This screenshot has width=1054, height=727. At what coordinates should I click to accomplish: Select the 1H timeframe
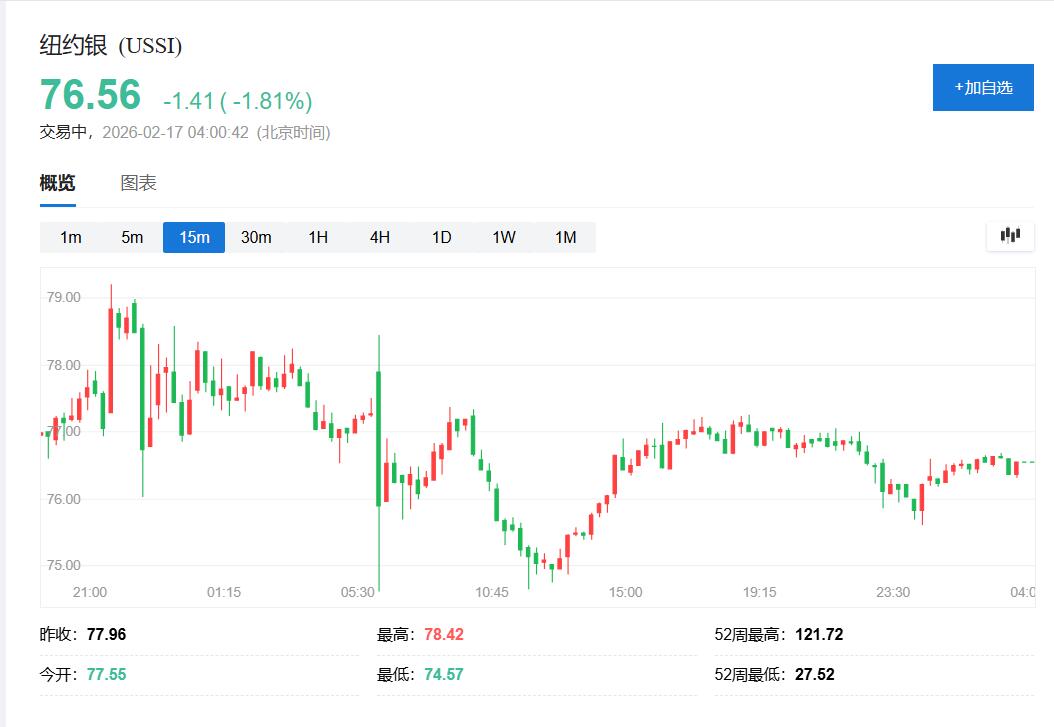coord(317,237)
